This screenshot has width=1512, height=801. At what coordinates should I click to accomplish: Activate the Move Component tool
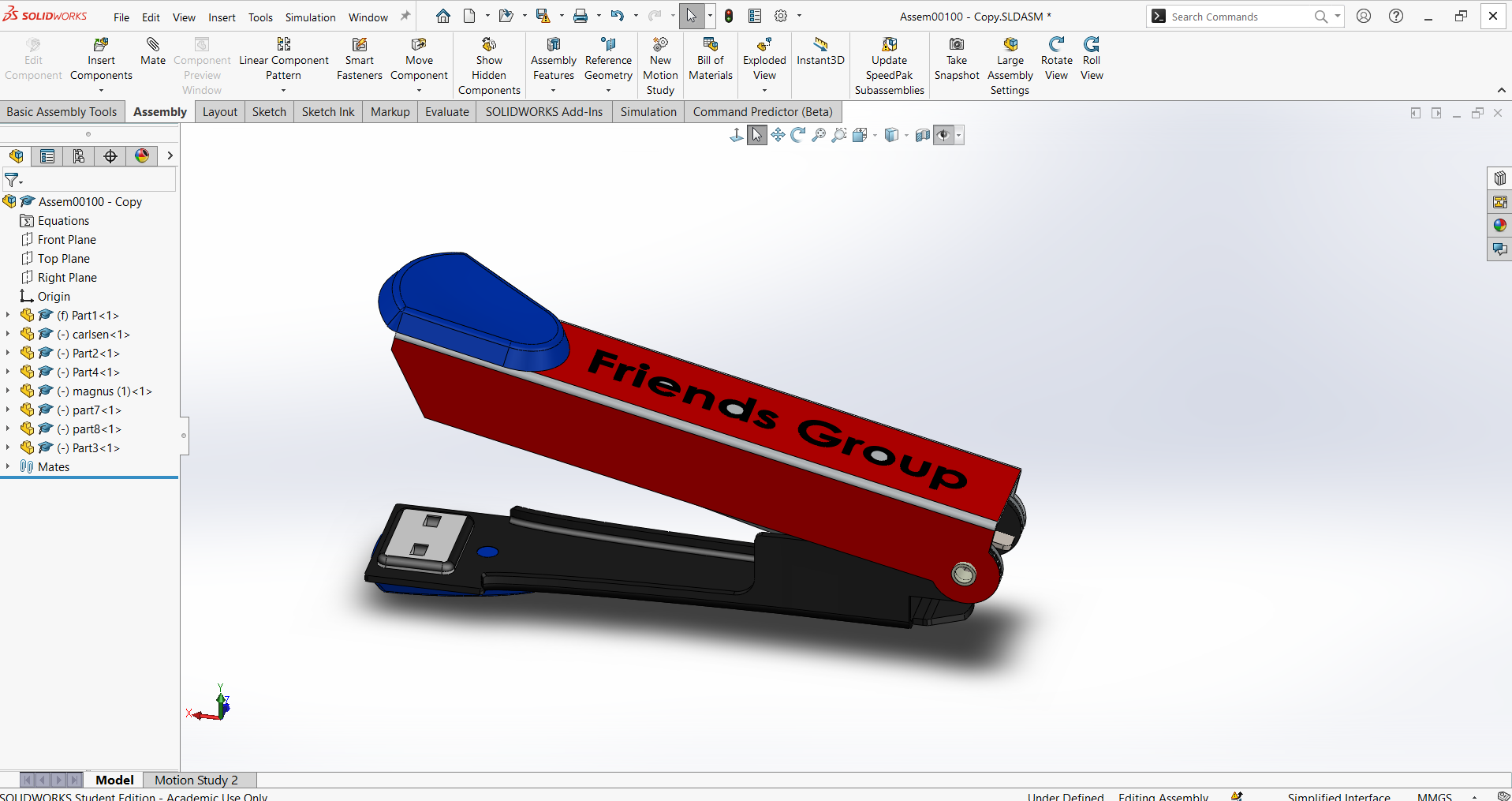[x=419, y=60]
